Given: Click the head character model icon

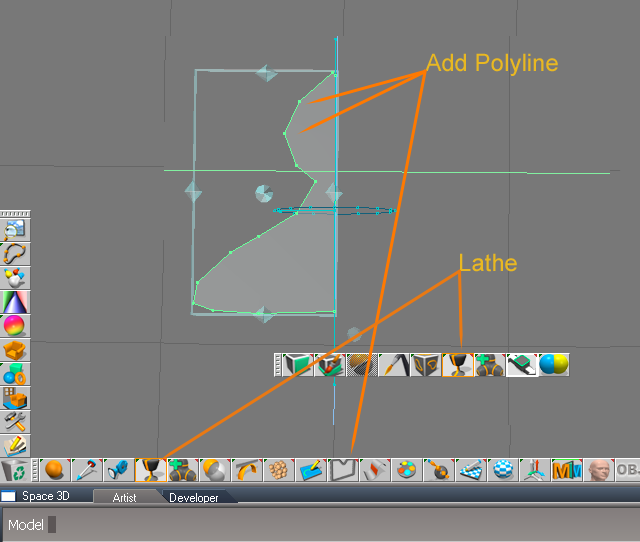Looking at the screenshot, I should point(599,470).
